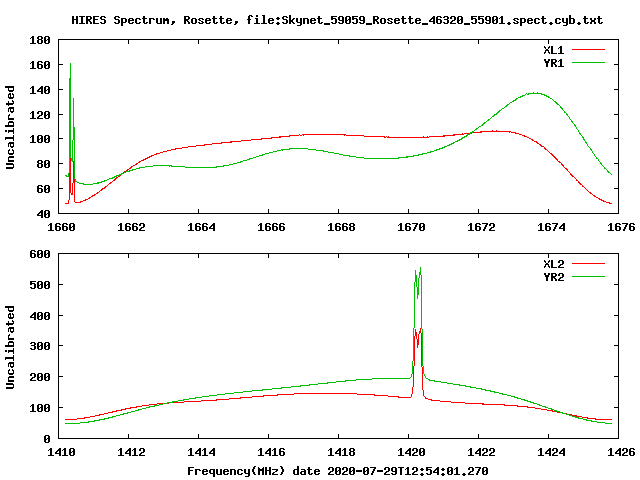
Task: Click the 1416 x-axis tick label
Action: point(271,452)
